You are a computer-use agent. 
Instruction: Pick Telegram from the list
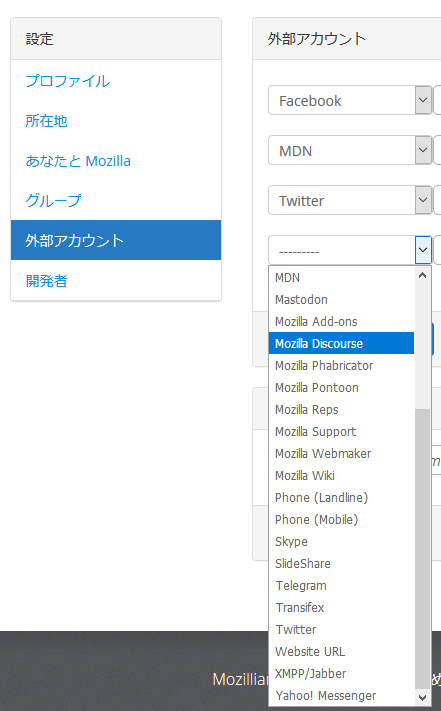(x=341, y=585)
